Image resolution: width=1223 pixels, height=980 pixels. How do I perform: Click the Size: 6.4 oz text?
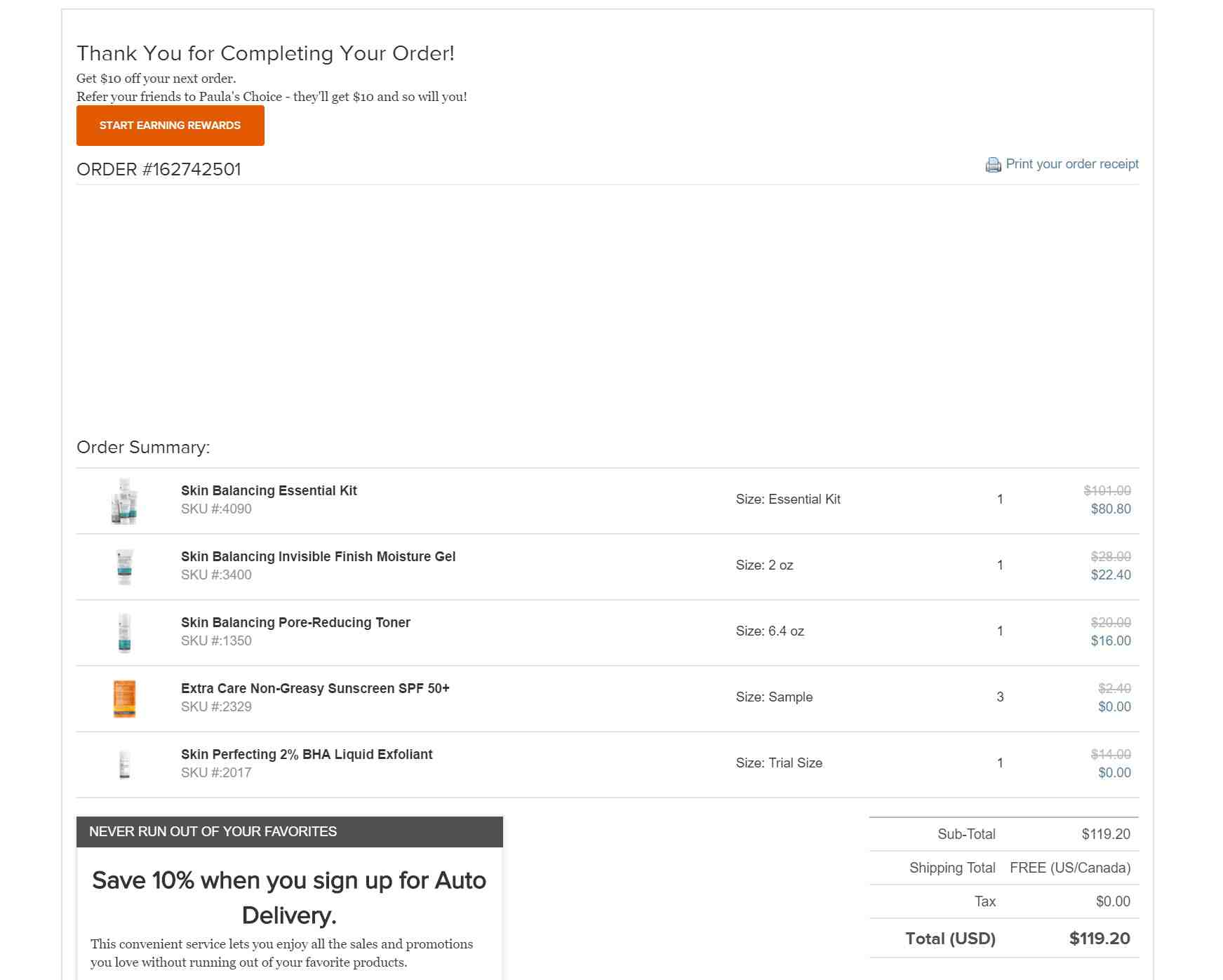[770, 631]
